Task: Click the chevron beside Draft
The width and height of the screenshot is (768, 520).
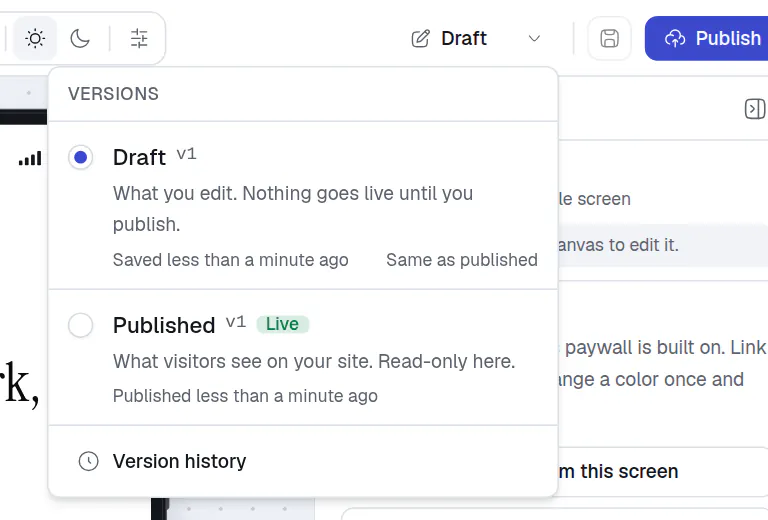Action: point(534,38)
